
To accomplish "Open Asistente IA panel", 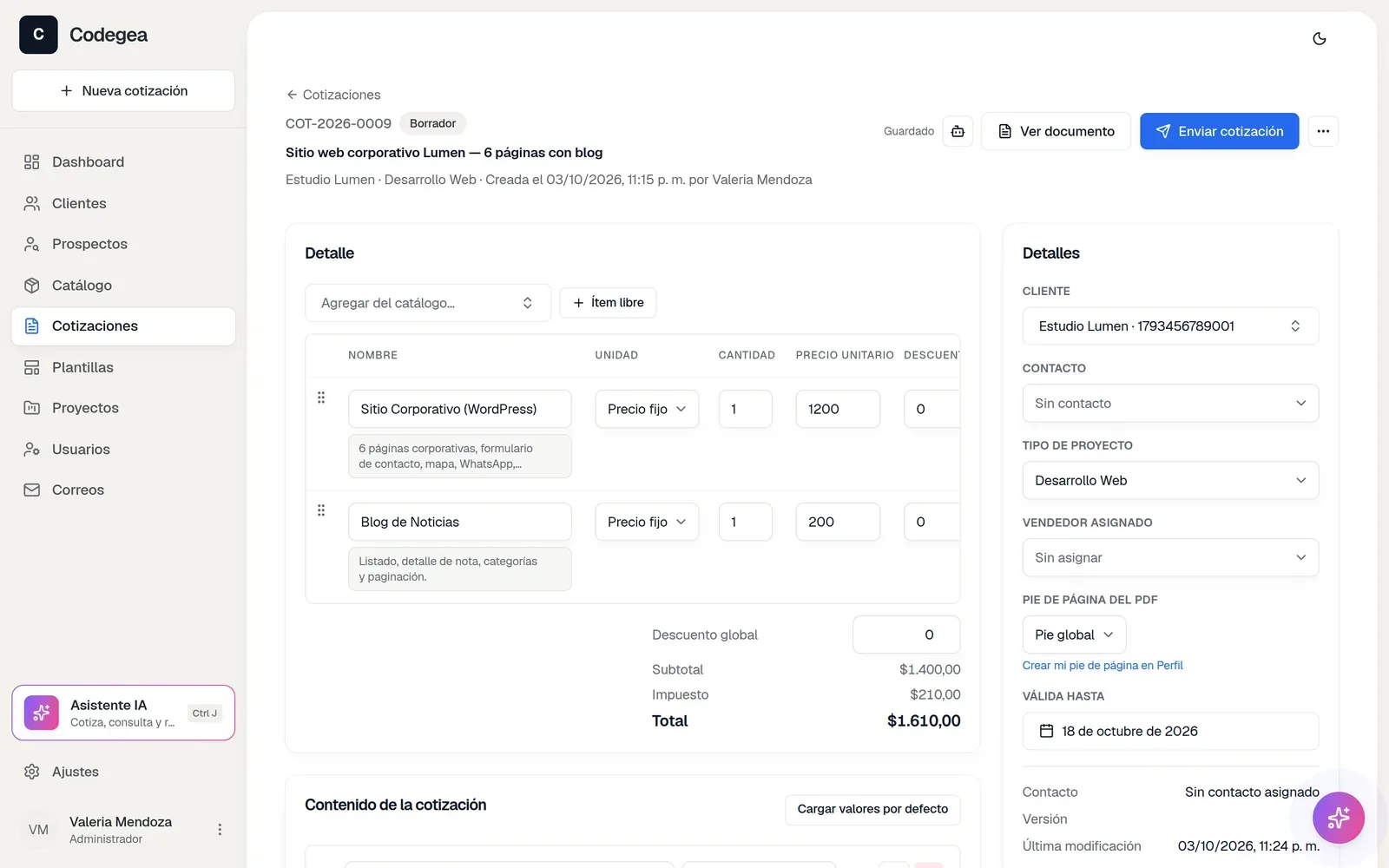I will click(x=123, y=713).
